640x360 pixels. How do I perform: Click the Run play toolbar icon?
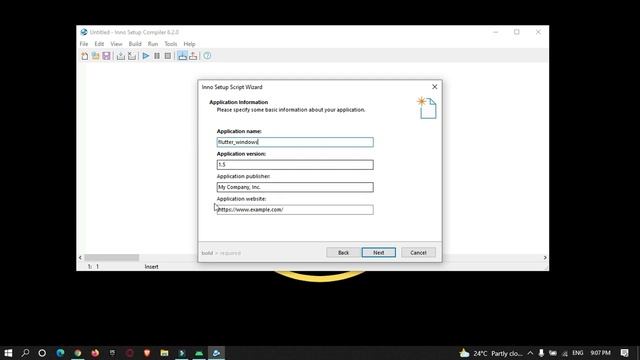point(146,56)
